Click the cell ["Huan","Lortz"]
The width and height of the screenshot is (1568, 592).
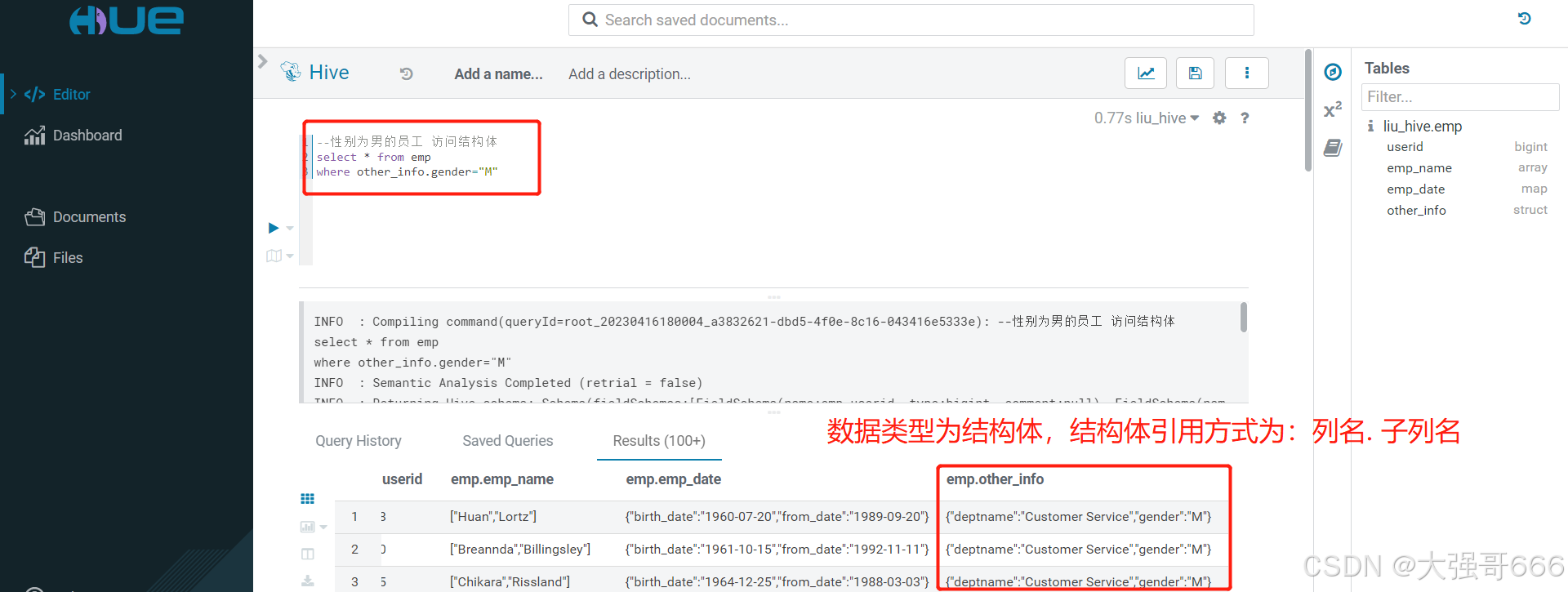[x=493, y=517]
